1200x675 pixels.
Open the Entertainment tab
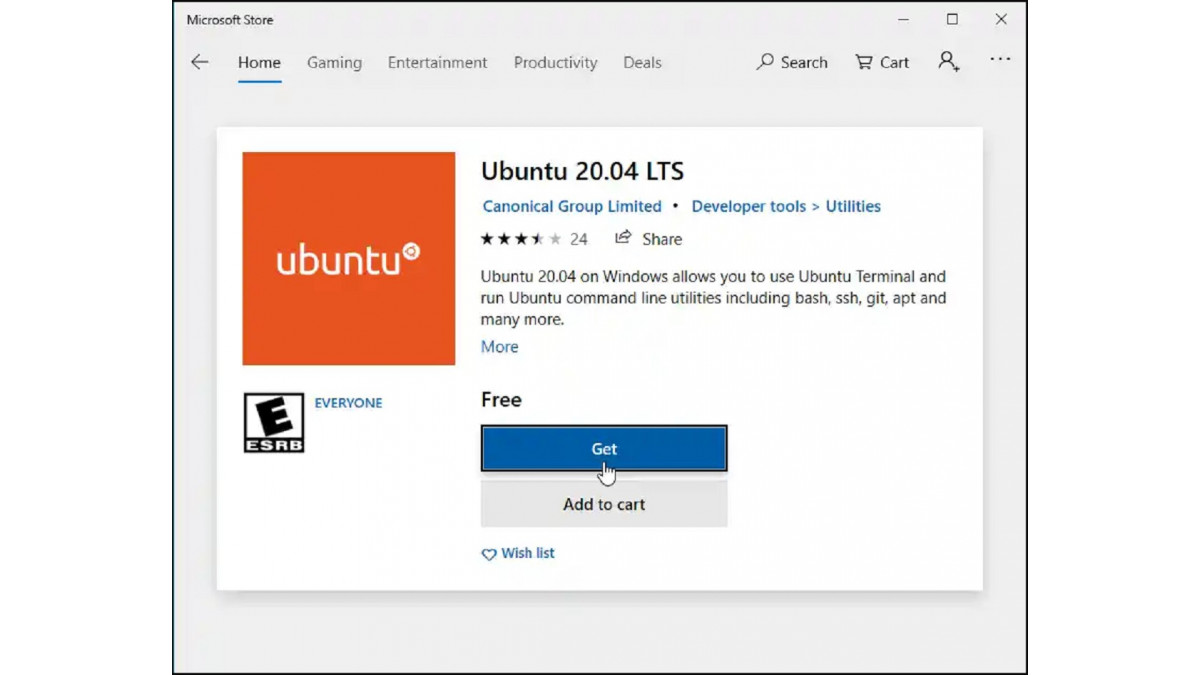point(438,62)
